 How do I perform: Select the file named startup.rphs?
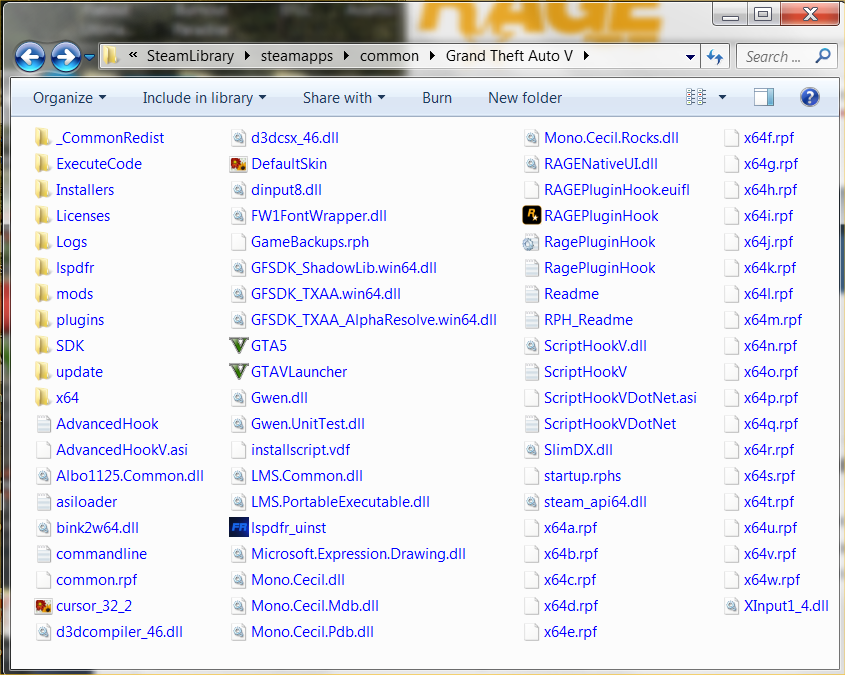coord(582,476)
